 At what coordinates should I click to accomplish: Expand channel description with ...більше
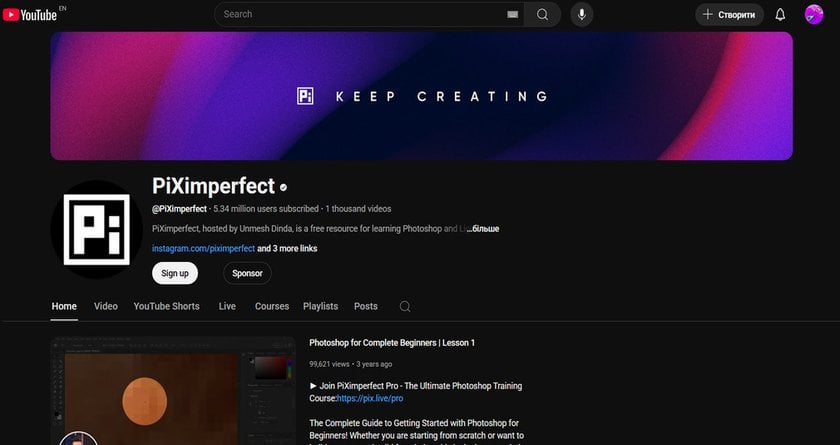[x=483, y=229]
